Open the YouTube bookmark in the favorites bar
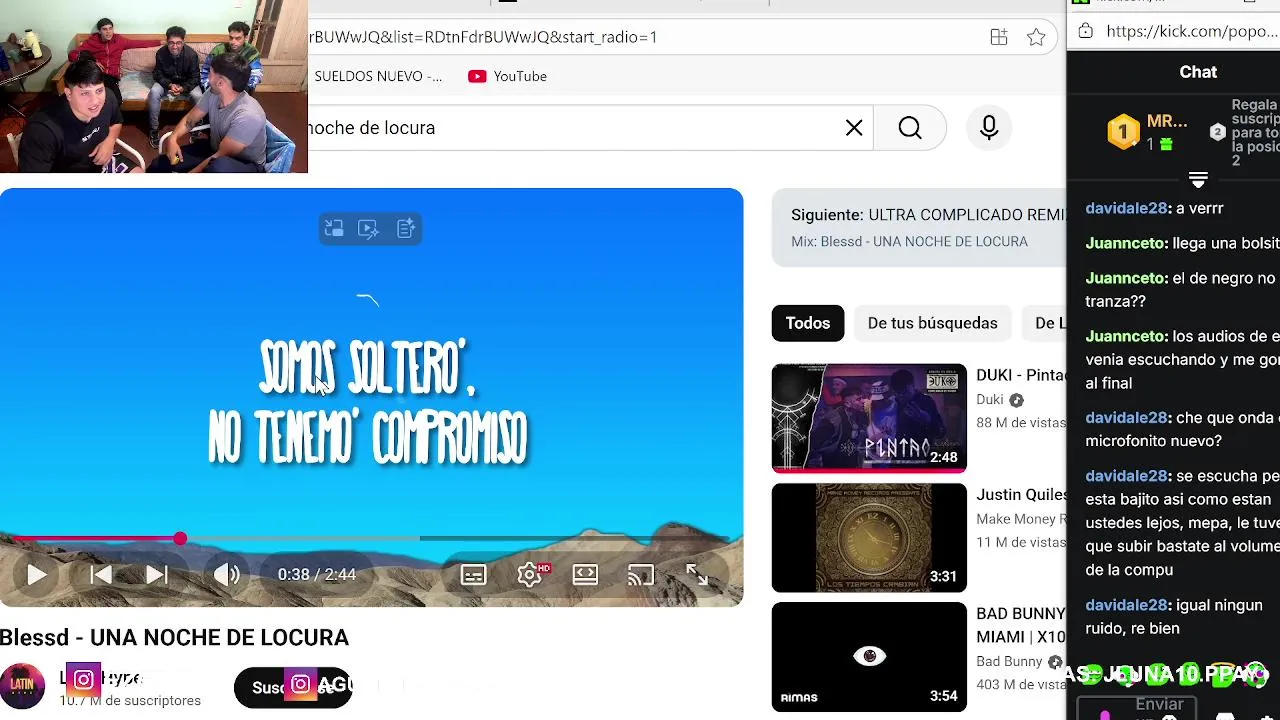Viewport: 1280px width, 720px height. click(507, 76)
